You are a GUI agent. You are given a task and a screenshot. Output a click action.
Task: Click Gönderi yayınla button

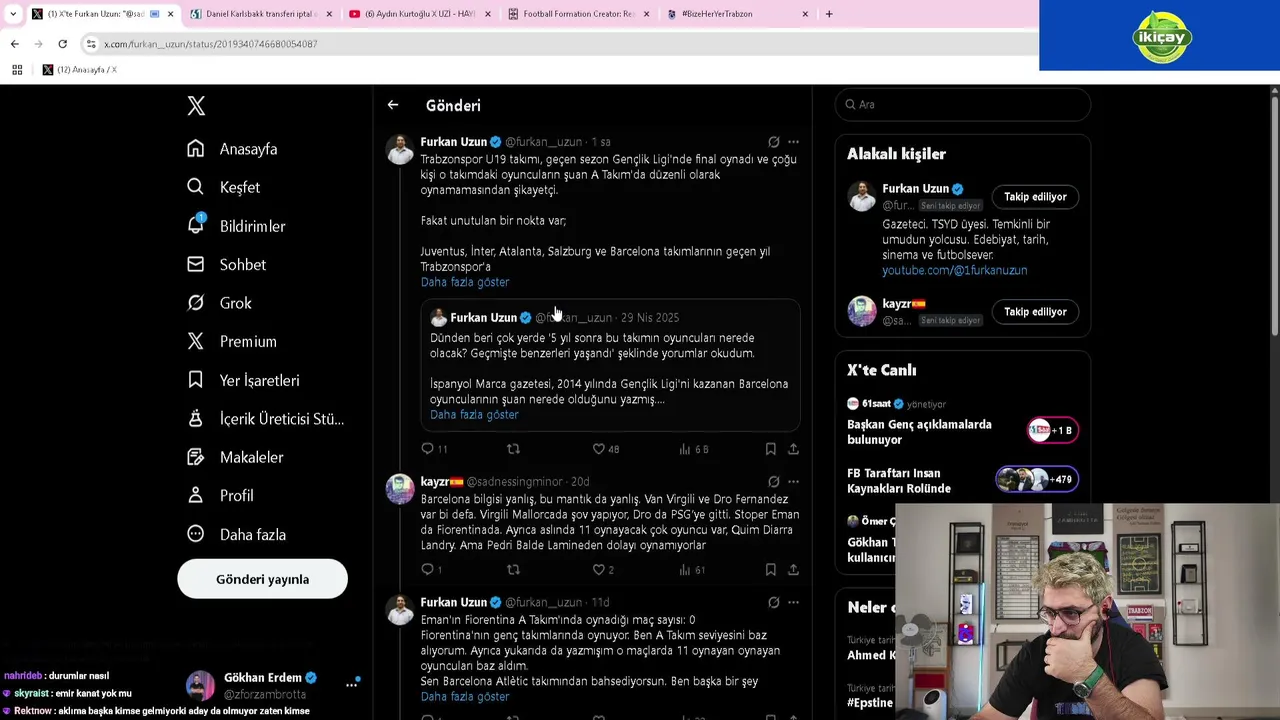[x=262, y=579]
